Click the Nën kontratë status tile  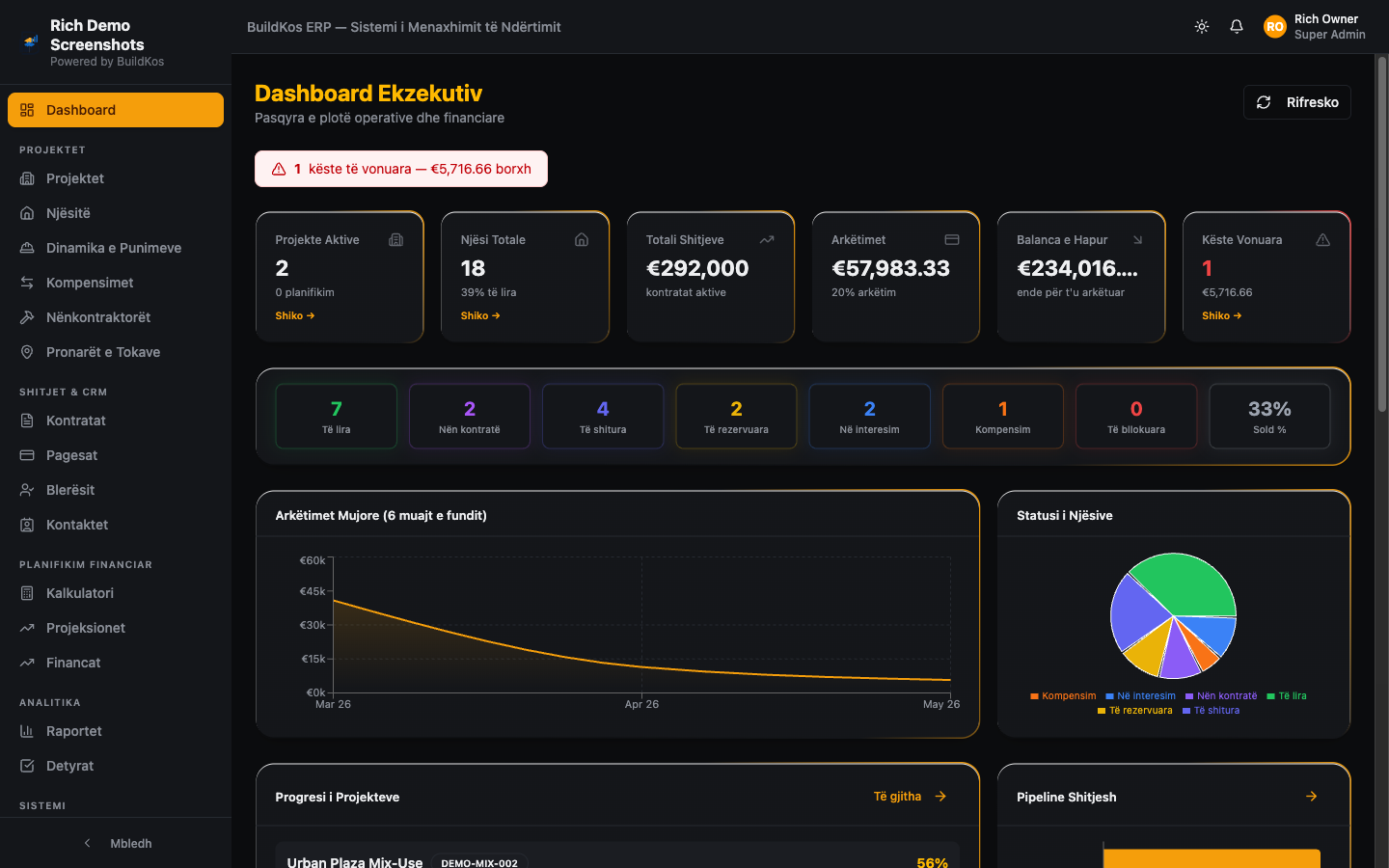click(x=470, y=417)
